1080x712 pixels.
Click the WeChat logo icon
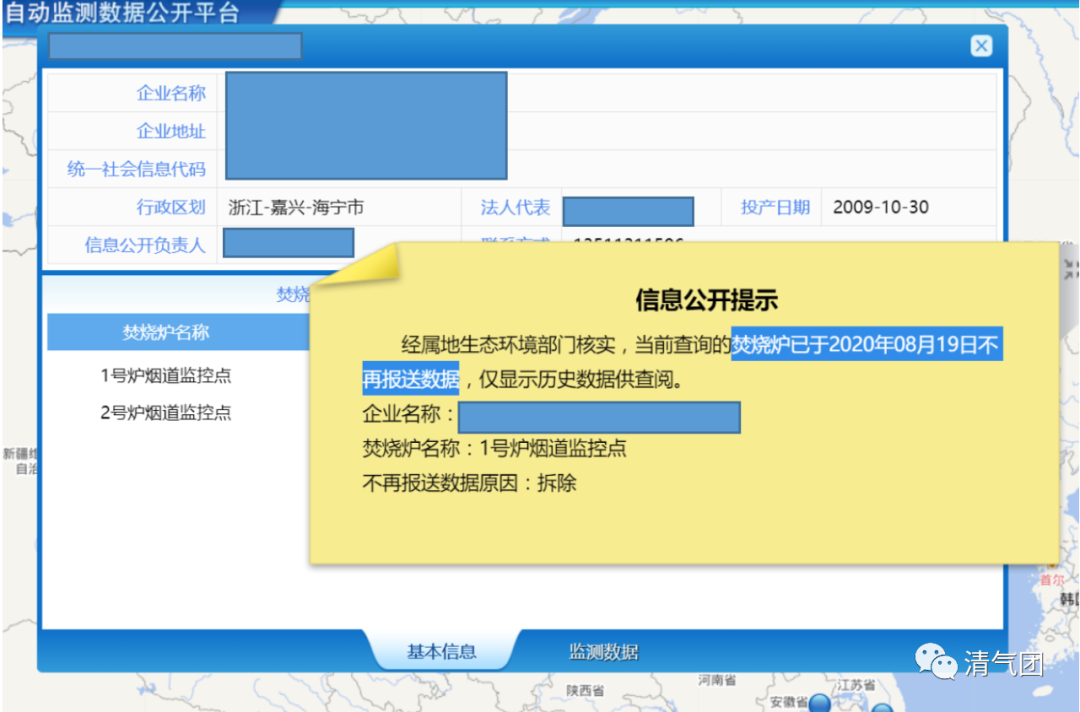pyautogui.click(x=936, y=662)
